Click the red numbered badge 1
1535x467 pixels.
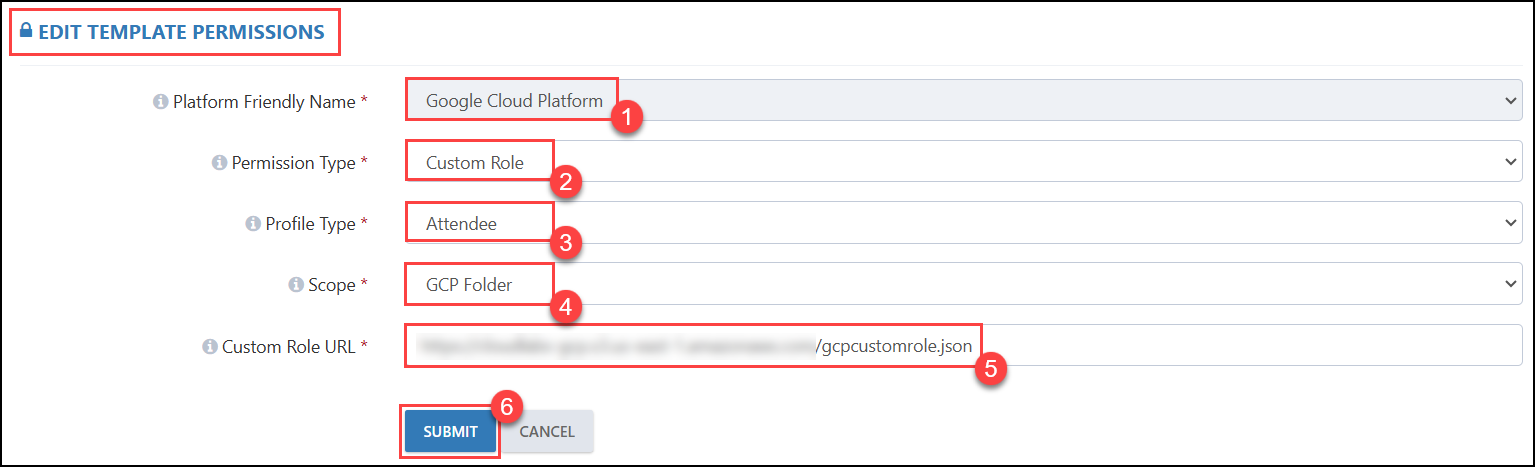[627, 117]
